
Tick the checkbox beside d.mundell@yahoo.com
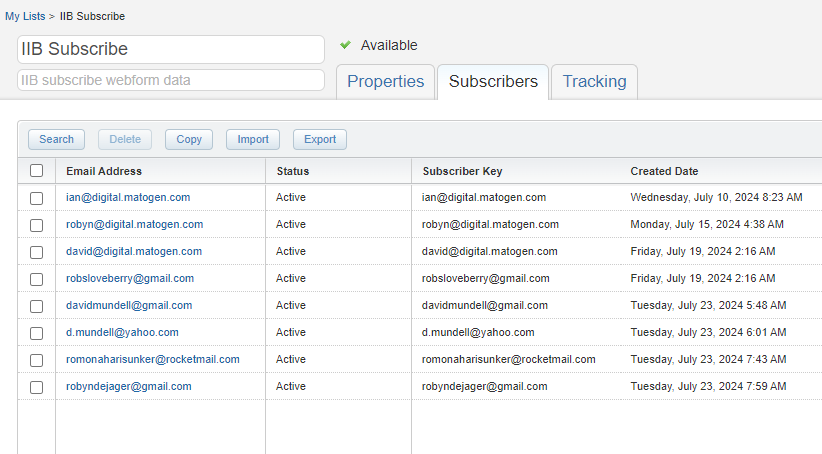point(37,333)
